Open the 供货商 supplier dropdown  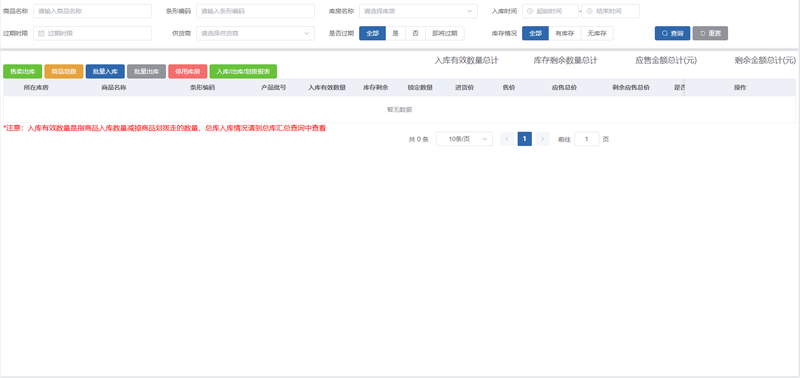coord(256,33)
